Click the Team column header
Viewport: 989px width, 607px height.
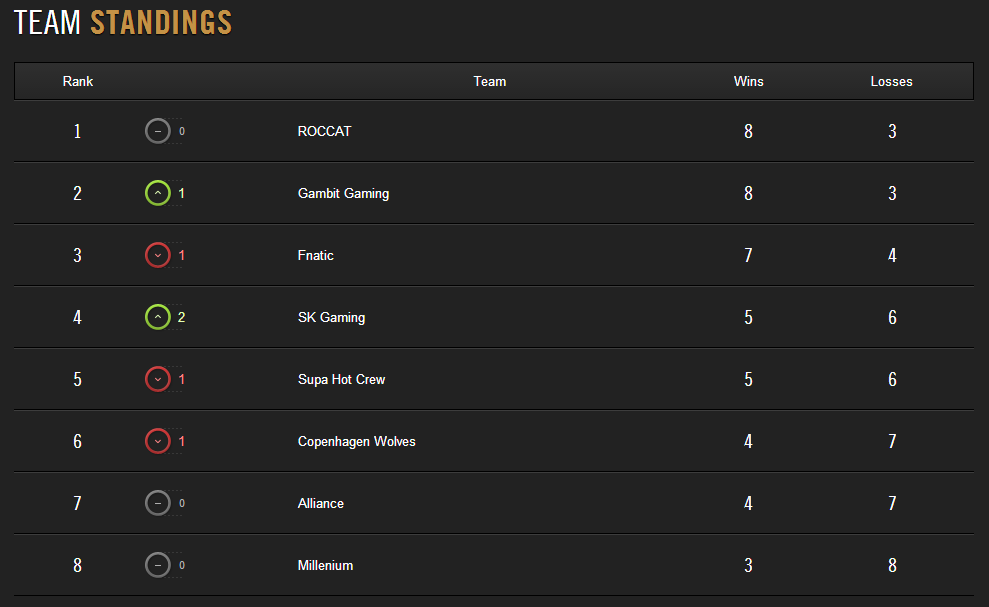point(490,81)
